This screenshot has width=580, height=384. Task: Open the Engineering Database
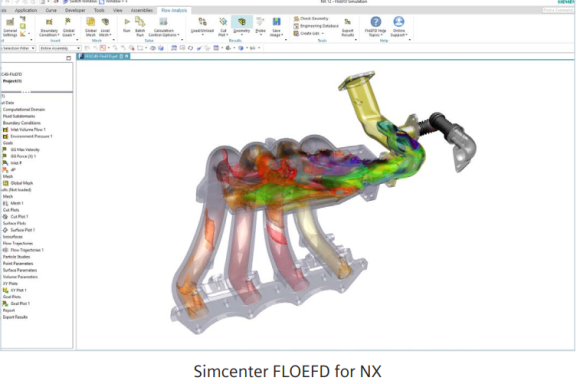point(316,26)
